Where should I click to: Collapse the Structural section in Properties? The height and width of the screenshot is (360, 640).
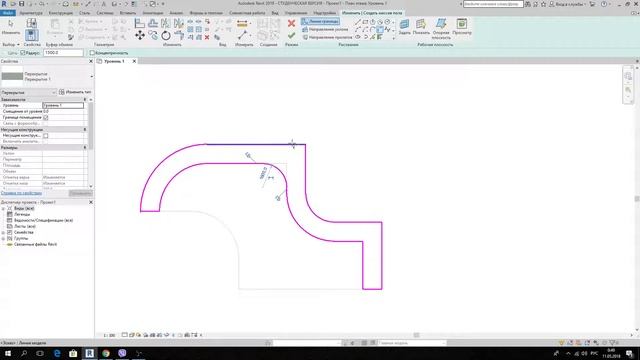(85, 129)
